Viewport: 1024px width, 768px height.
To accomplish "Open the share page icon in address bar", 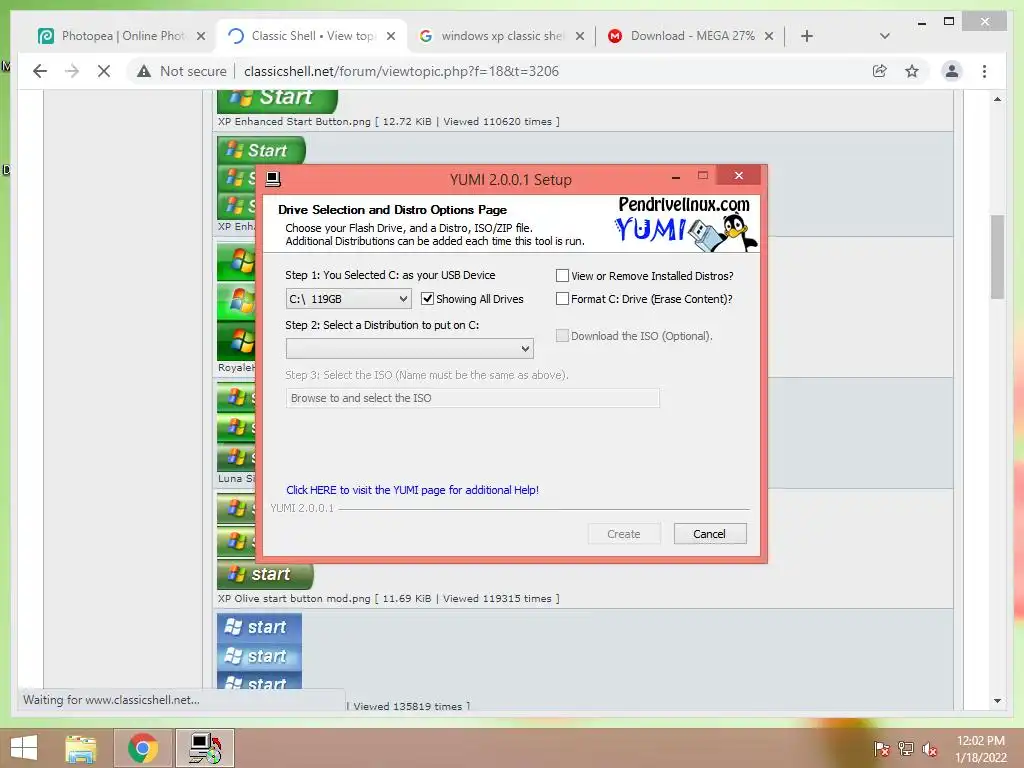I will tap(880, 71).
